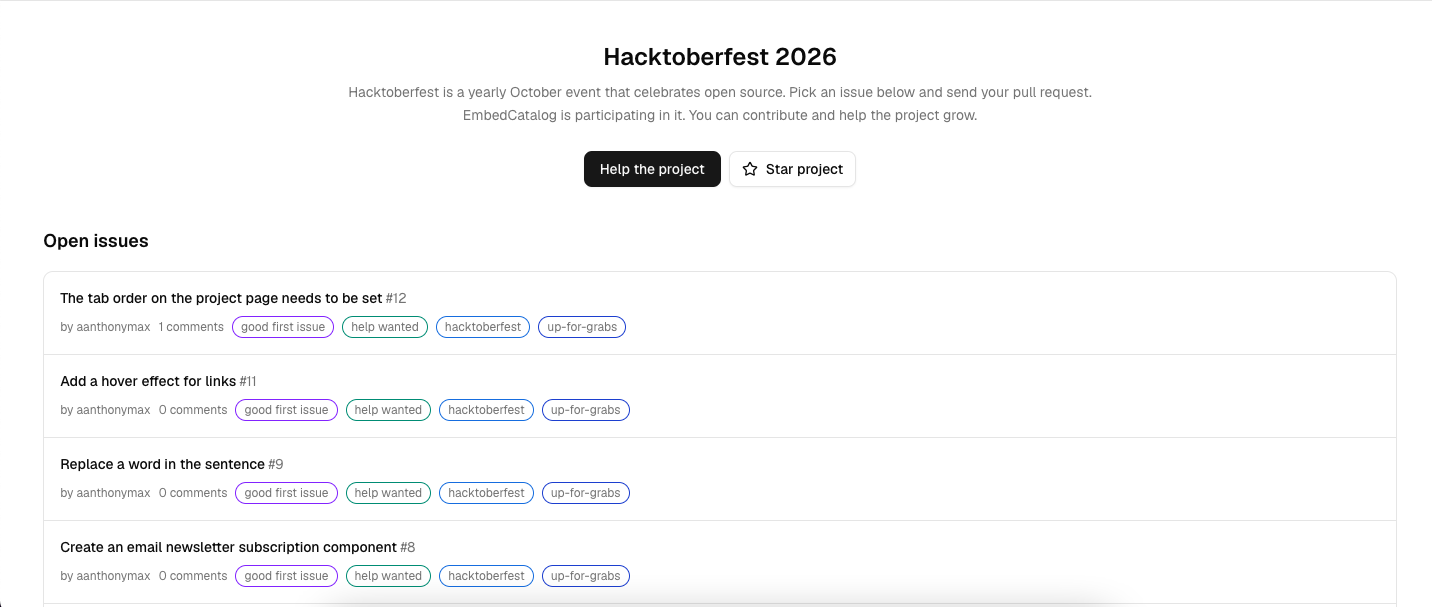Viewport: 1432px width, 607px height.
Task: Select help wanted label on issue #12
Action: click(x=385, y=327)
